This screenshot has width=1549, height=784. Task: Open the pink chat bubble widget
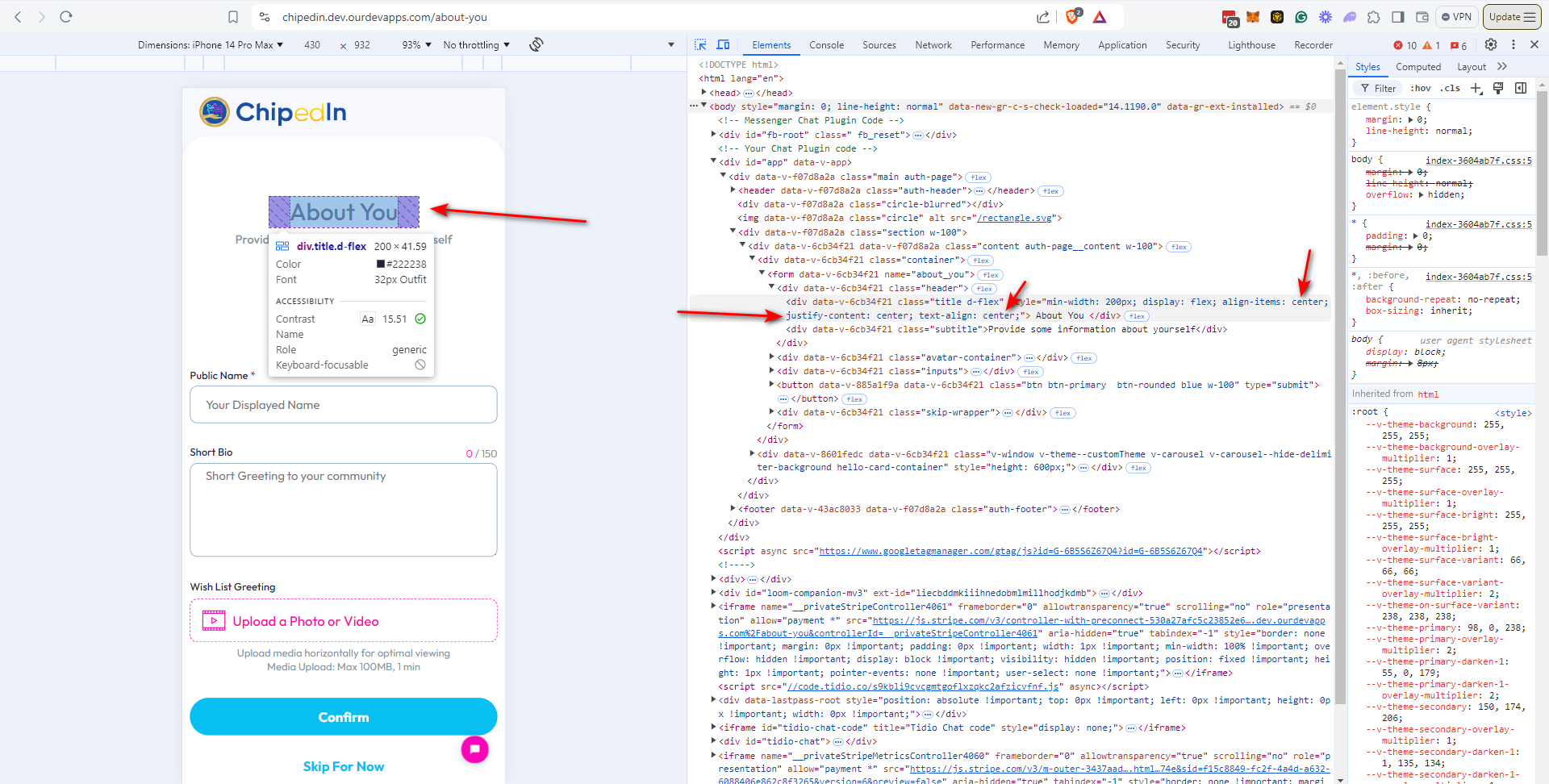[x=475, y=749]
